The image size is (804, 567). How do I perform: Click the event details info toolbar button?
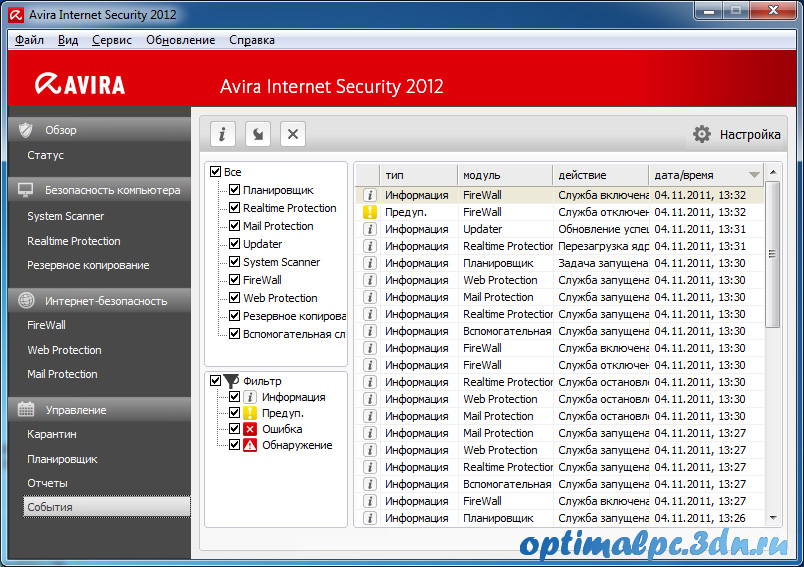point(223,134)
